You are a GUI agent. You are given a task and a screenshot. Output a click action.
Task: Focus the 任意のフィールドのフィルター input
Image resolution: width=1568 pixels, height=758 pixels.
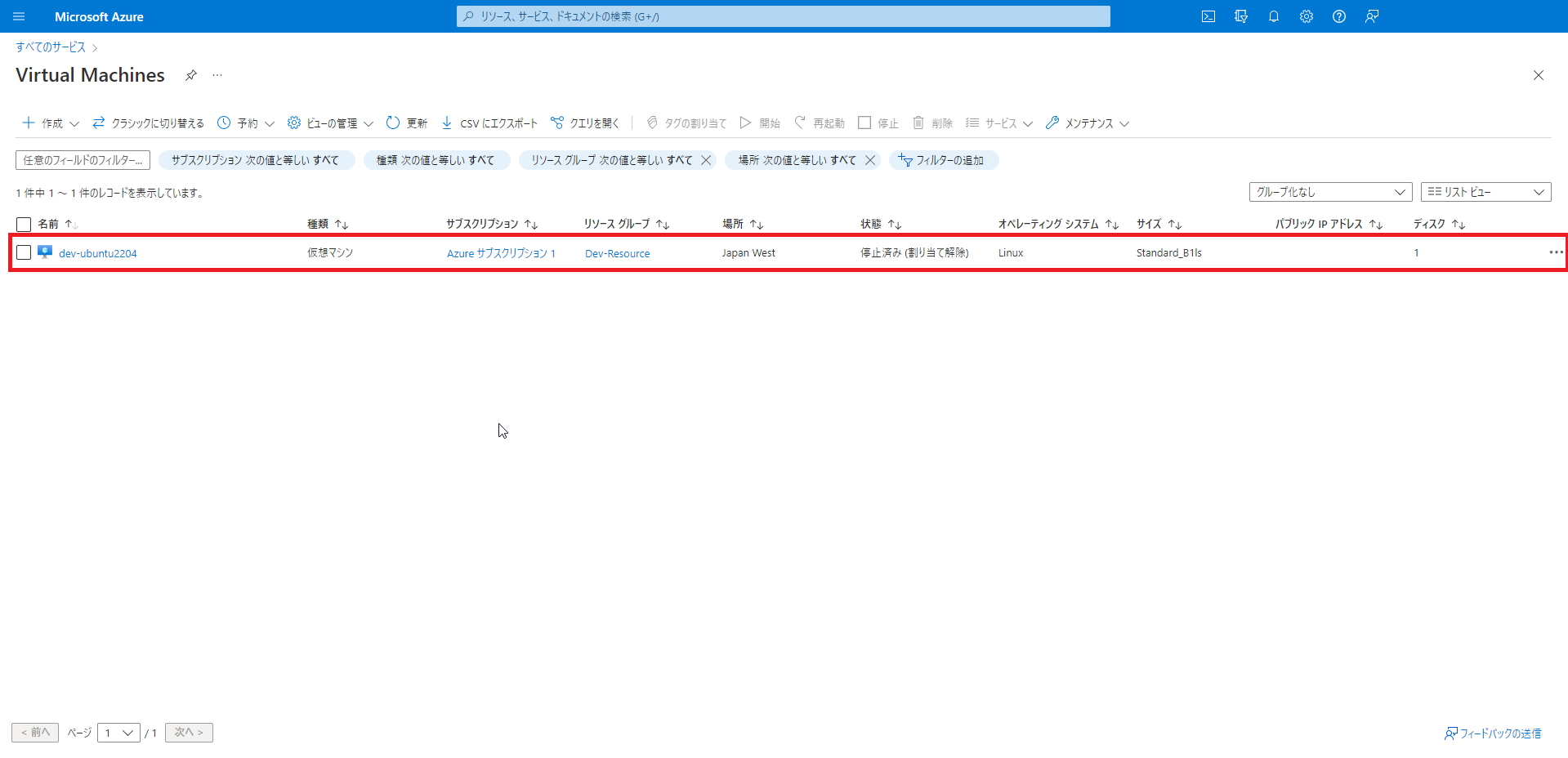83,160
